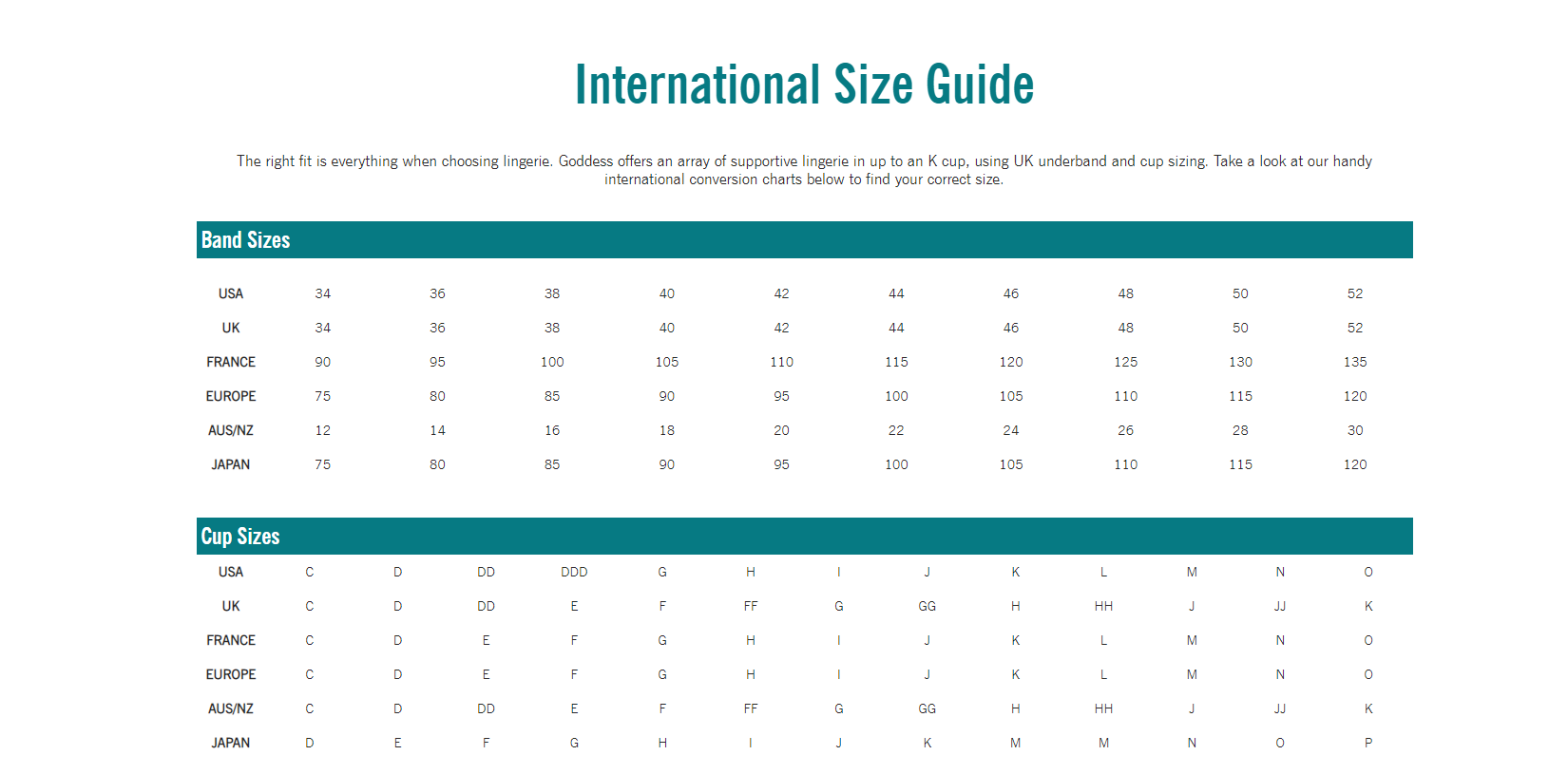Select AUS/NZ band size 20
Image resolution: width=1568 pixels, height=774 pixels.
(781, 430)
